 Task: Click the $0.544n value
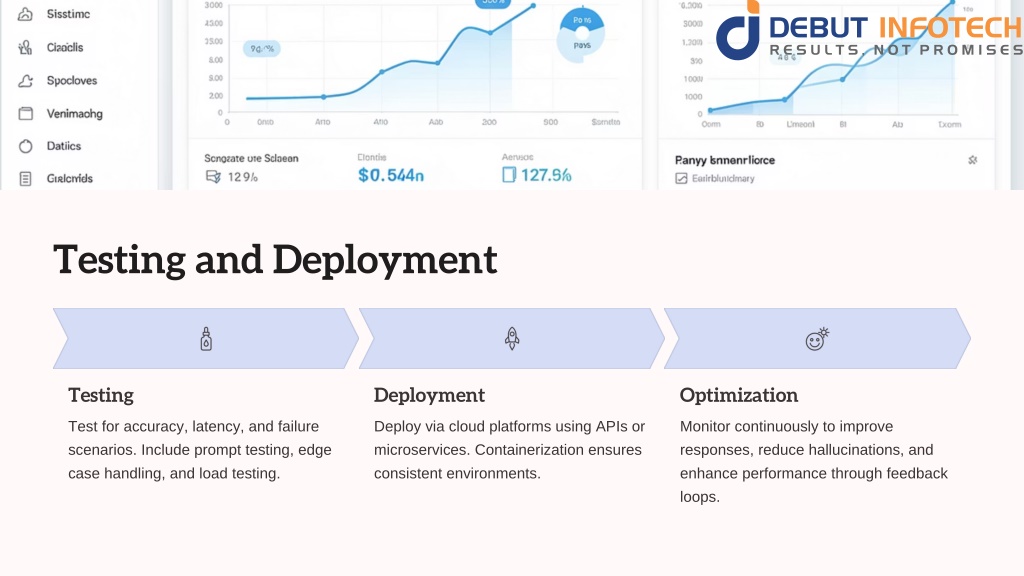(391, 175)
